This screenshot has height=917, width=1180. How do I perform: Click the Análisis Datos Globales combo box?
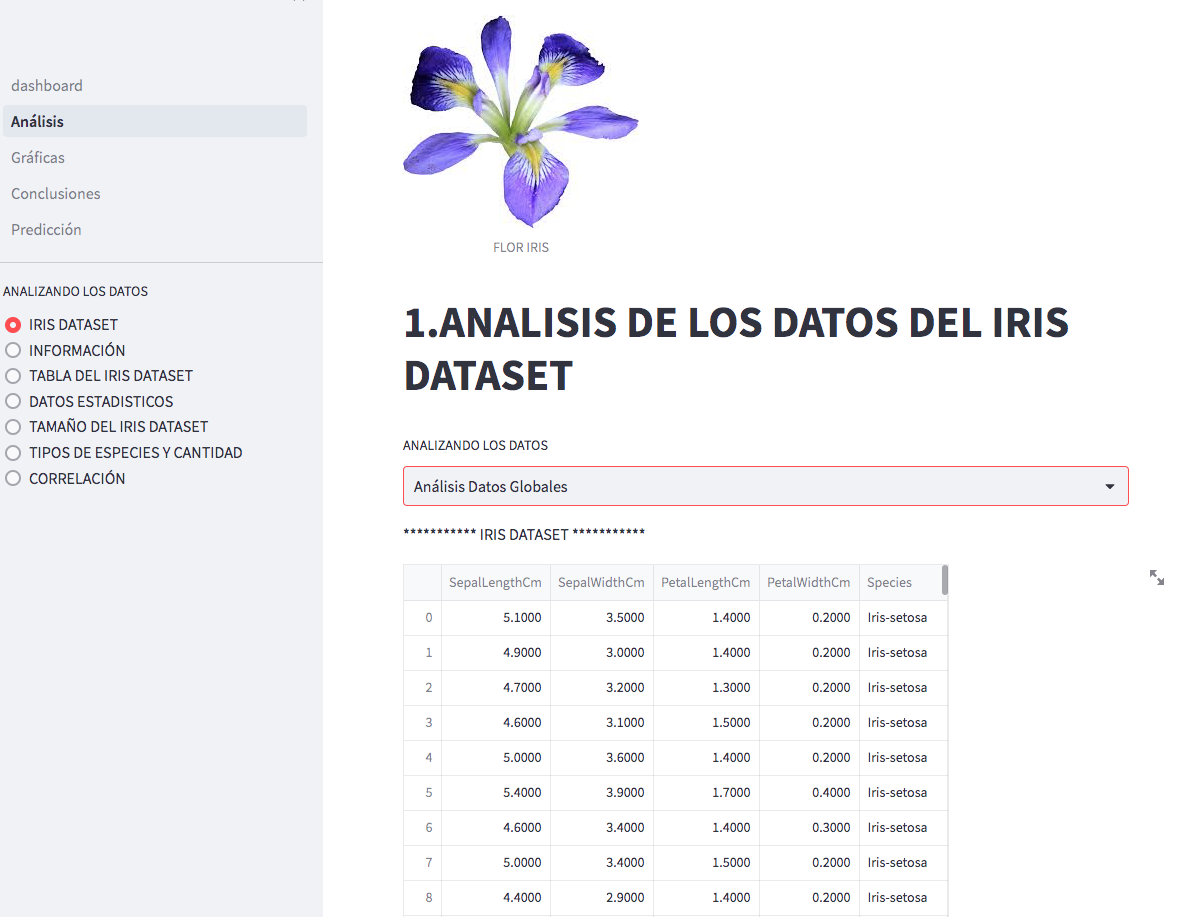[765, 486]
